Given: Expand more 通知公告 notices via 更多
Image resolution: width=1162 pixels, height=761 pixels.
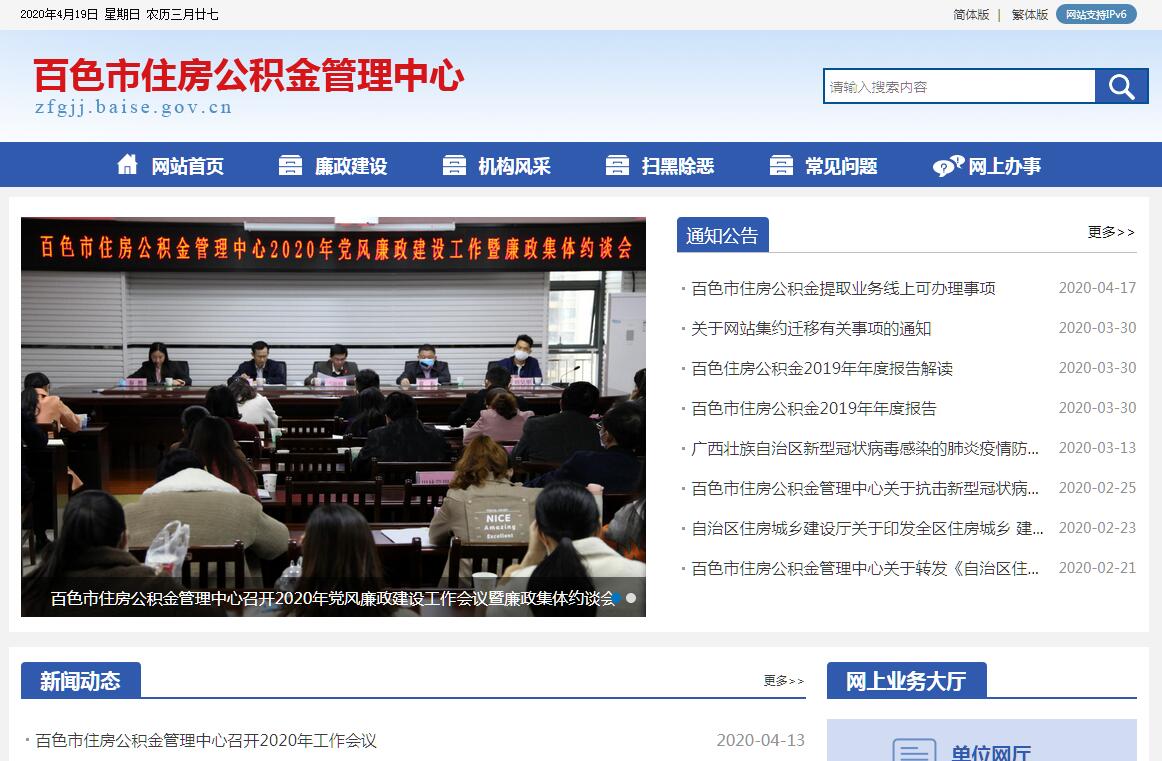Looking at the screenshot, I should tap(1111, 232).
